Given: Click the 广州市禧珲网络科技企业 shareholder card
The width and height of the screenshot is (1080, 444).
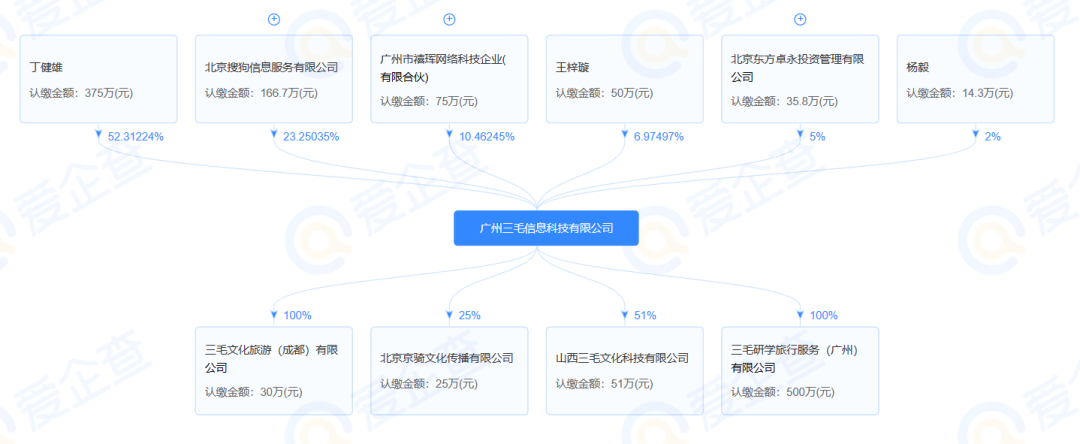Looking at the screenshot, I should pyautogui.click(x=449, y=79).
